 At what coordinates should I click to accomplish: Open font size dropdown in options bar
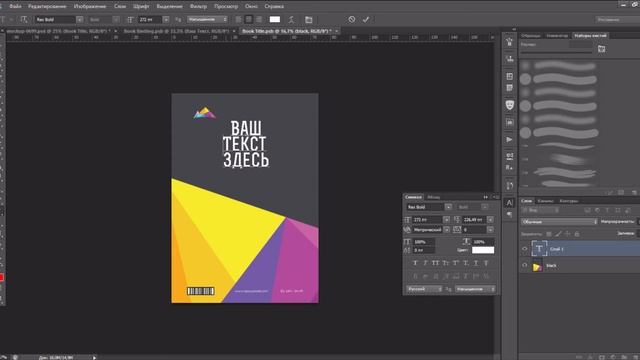(166, 20)
